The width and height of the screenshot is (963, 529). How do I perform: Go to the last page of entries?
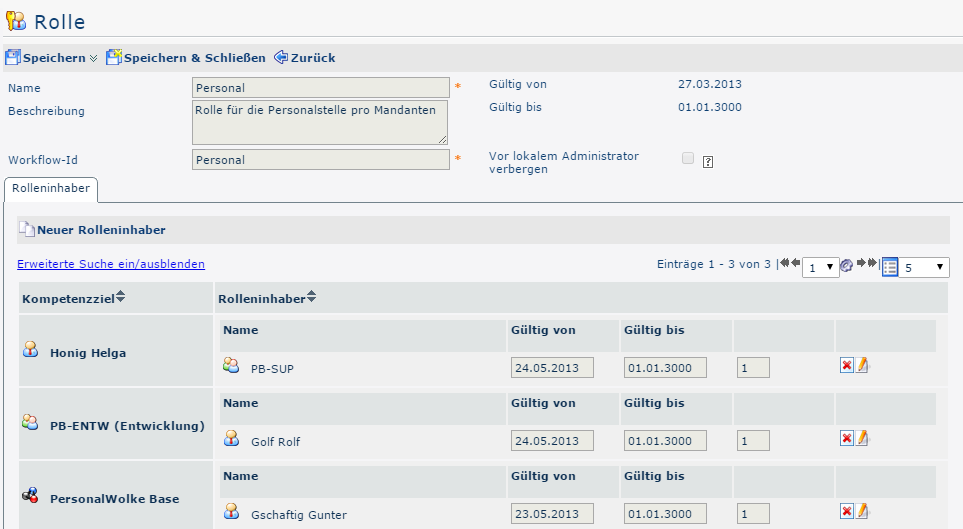873,264
